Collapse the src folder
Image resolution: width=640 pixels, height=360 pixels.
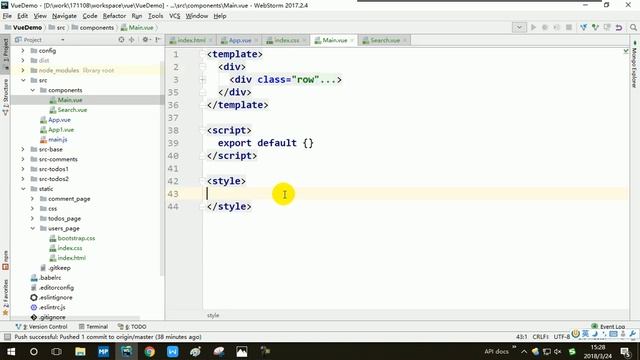coord(23,80)
